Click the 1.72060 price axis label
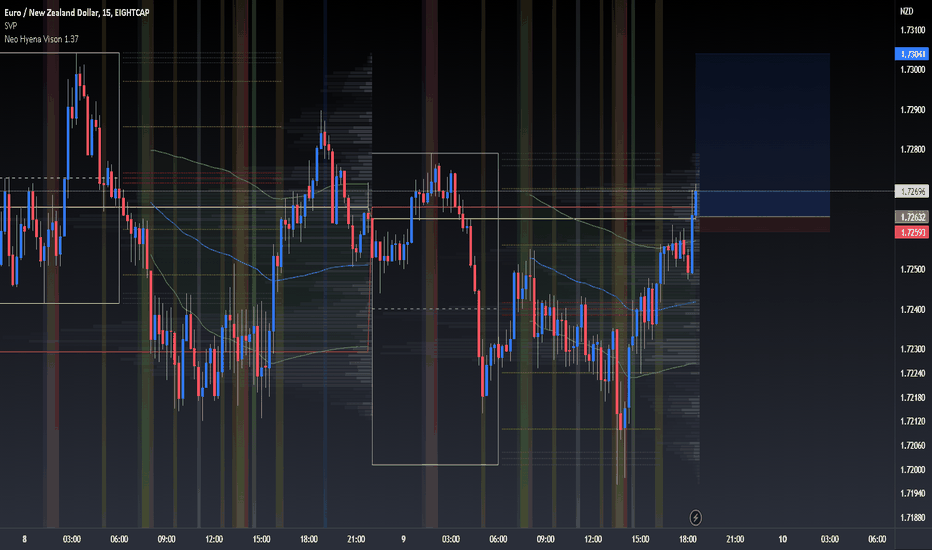Viewport: 932px width, 550px height. click(913, 445)
